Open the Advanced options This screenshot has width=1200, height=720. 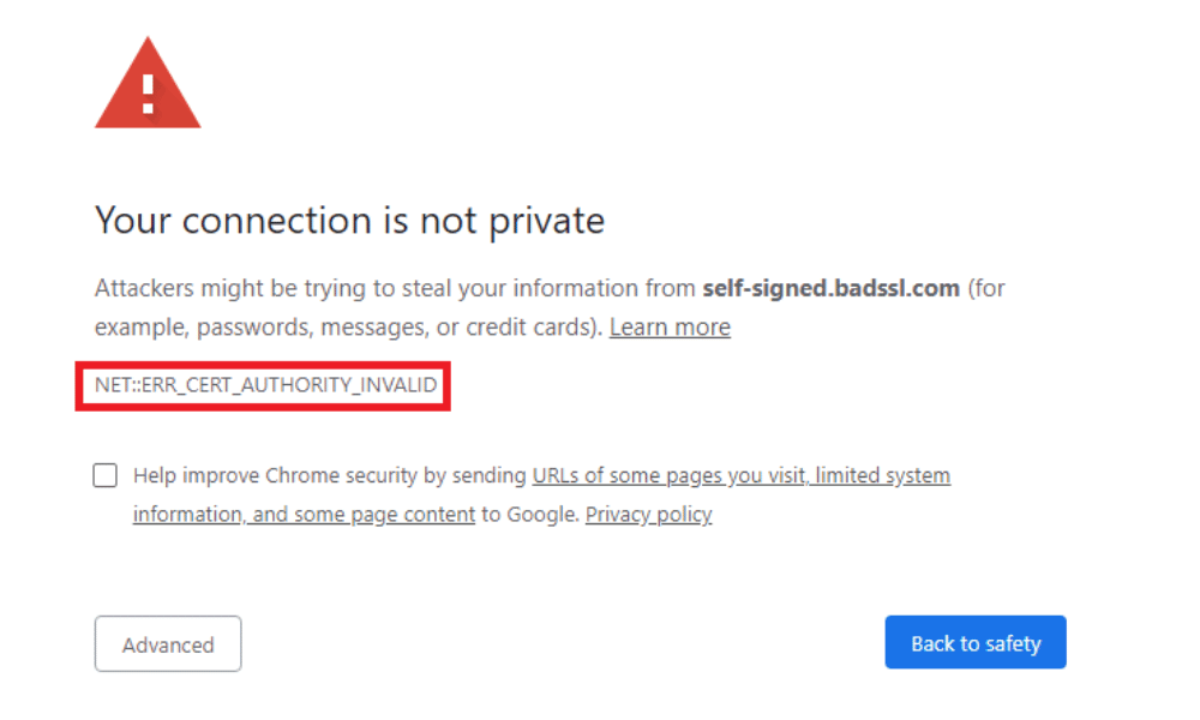(x=168, y=644)
